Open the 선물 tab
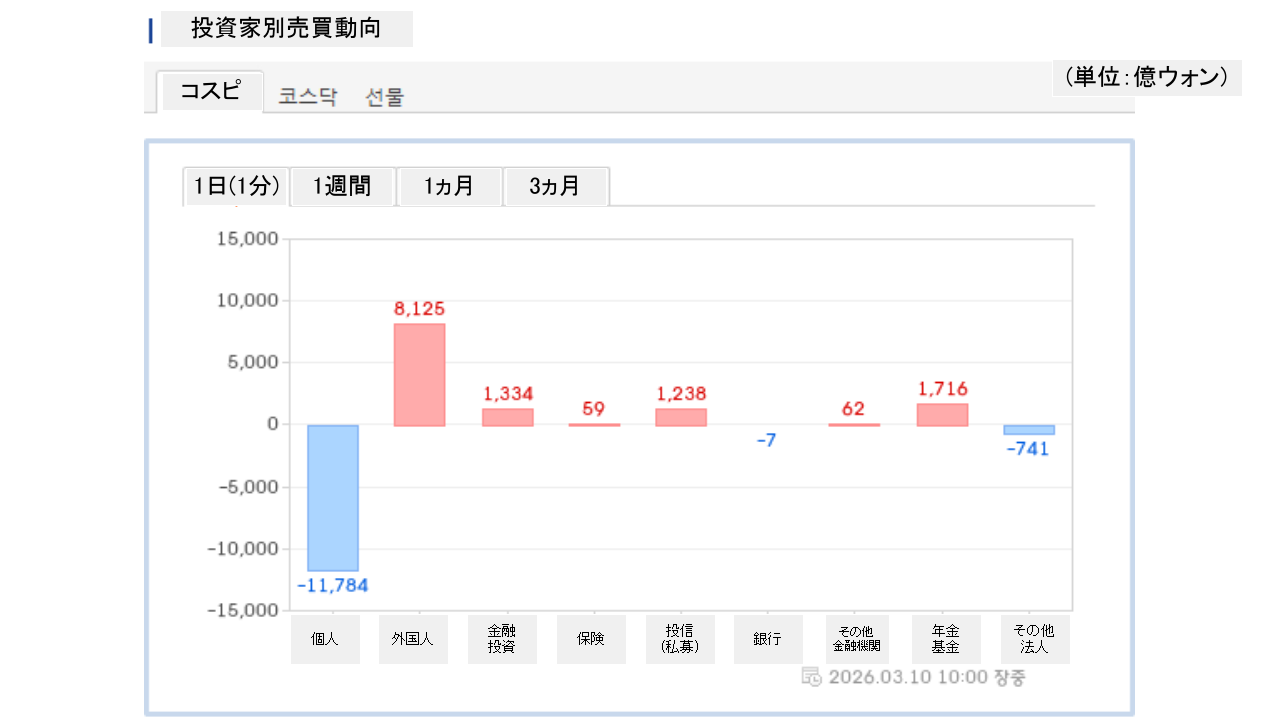The height and width of the screenshot is (720, 1280). pyautogui.click(x=385, y=97)
